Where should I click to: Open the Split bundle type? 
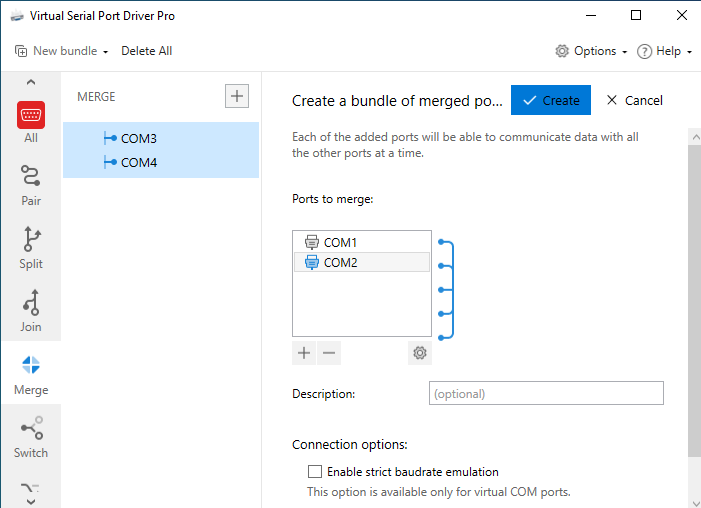click(31, 248)
